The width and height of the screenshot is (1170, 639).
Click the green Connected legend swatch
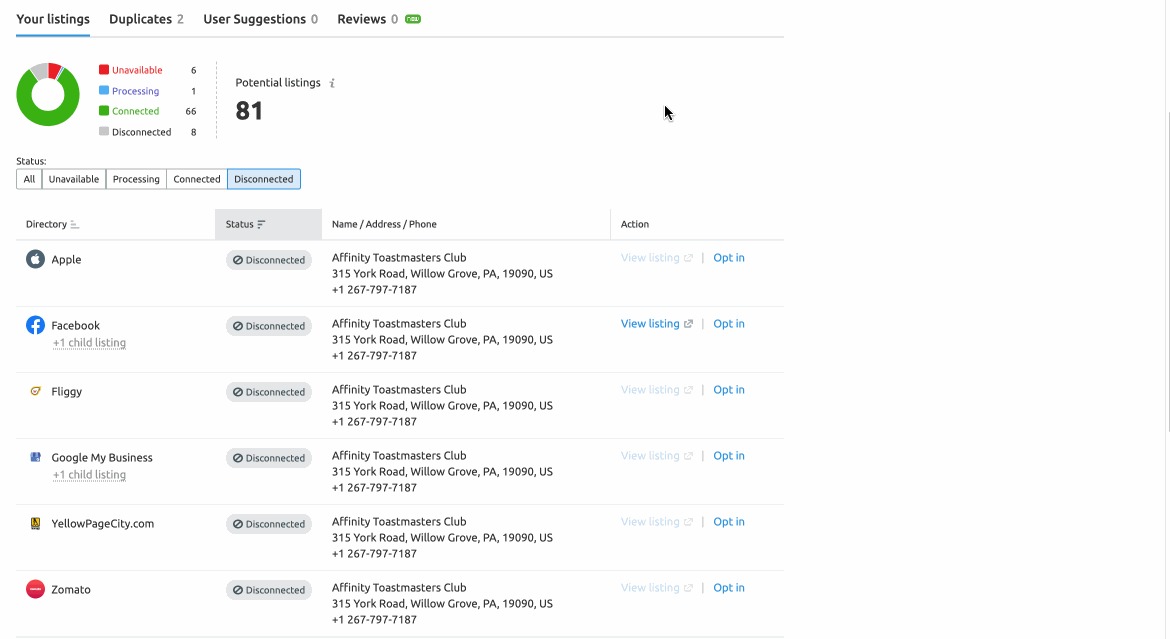click(x=104, y=110)
